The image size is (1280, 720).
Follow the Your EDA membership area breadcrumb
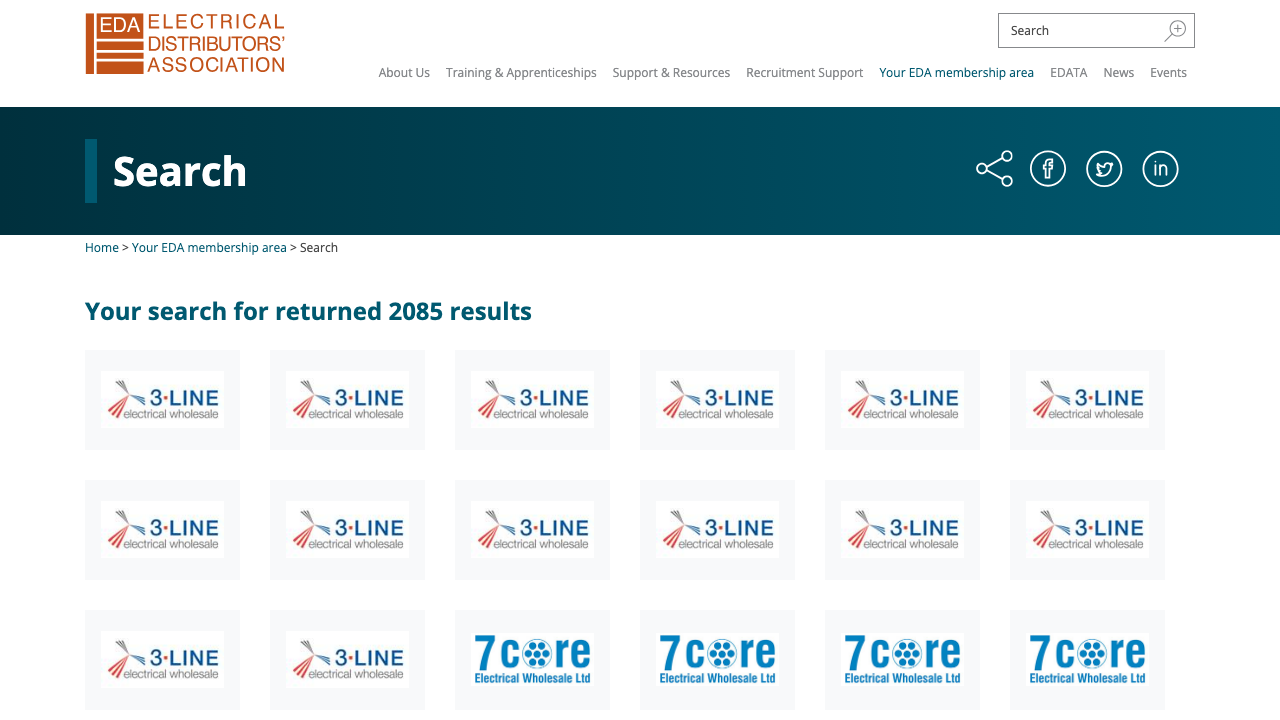pos(209,245)
